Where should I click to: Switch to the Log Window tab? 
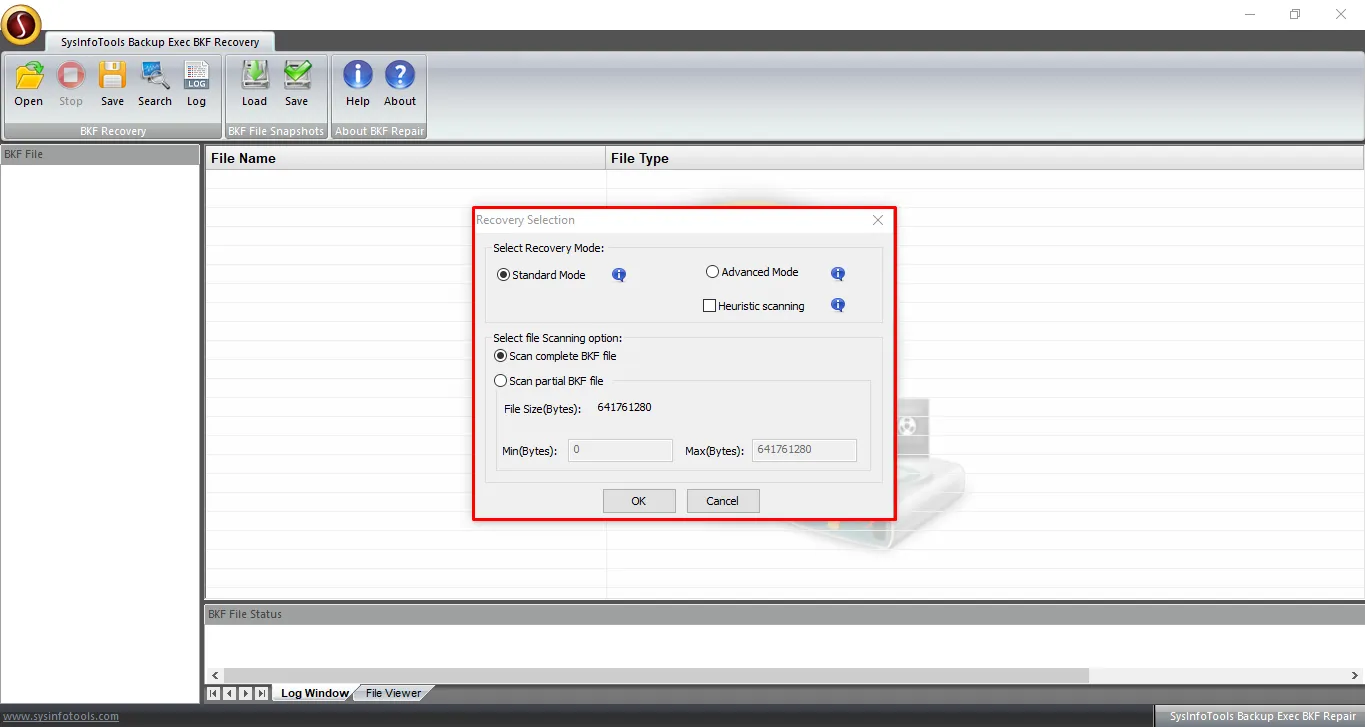coord(314,693)
